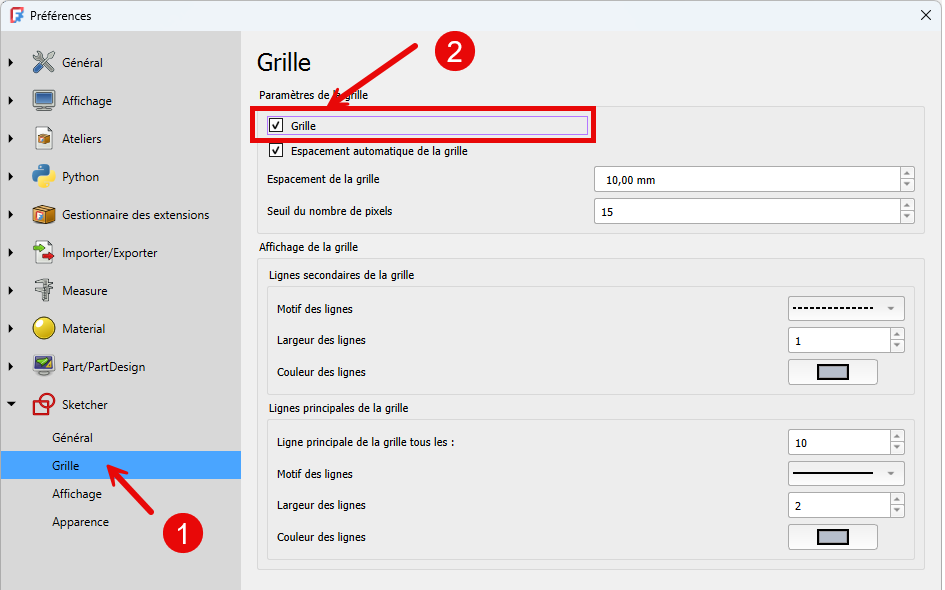Increase Espacement de la grille value
The image size is (945, 590).
coord(907,174)
